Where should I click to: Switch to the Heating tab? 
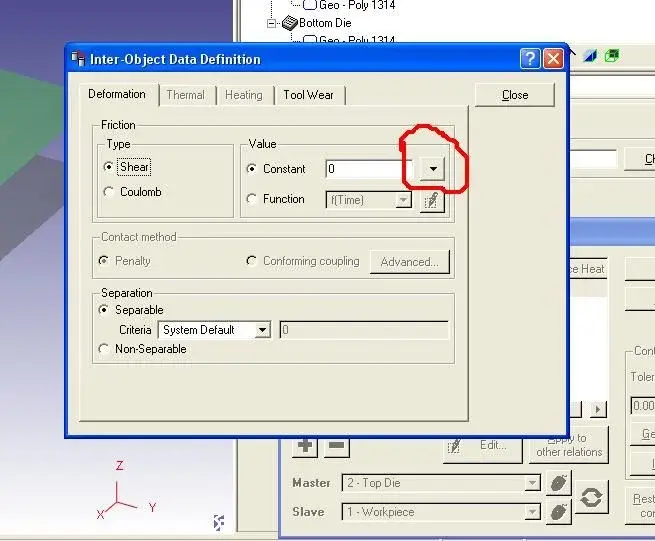[x=244, y=95]
